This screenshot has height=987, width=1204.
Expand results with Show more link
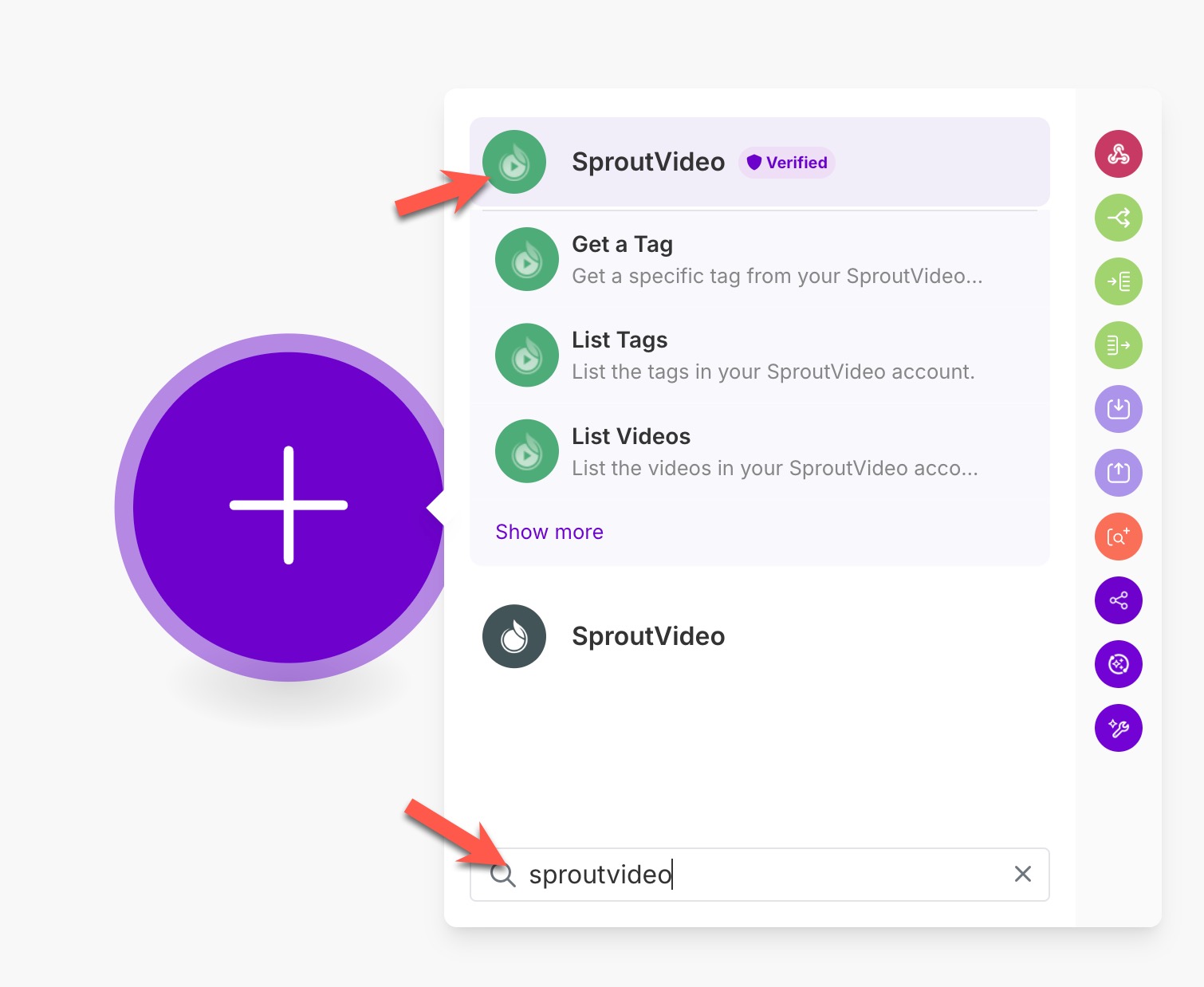[549, 531]
